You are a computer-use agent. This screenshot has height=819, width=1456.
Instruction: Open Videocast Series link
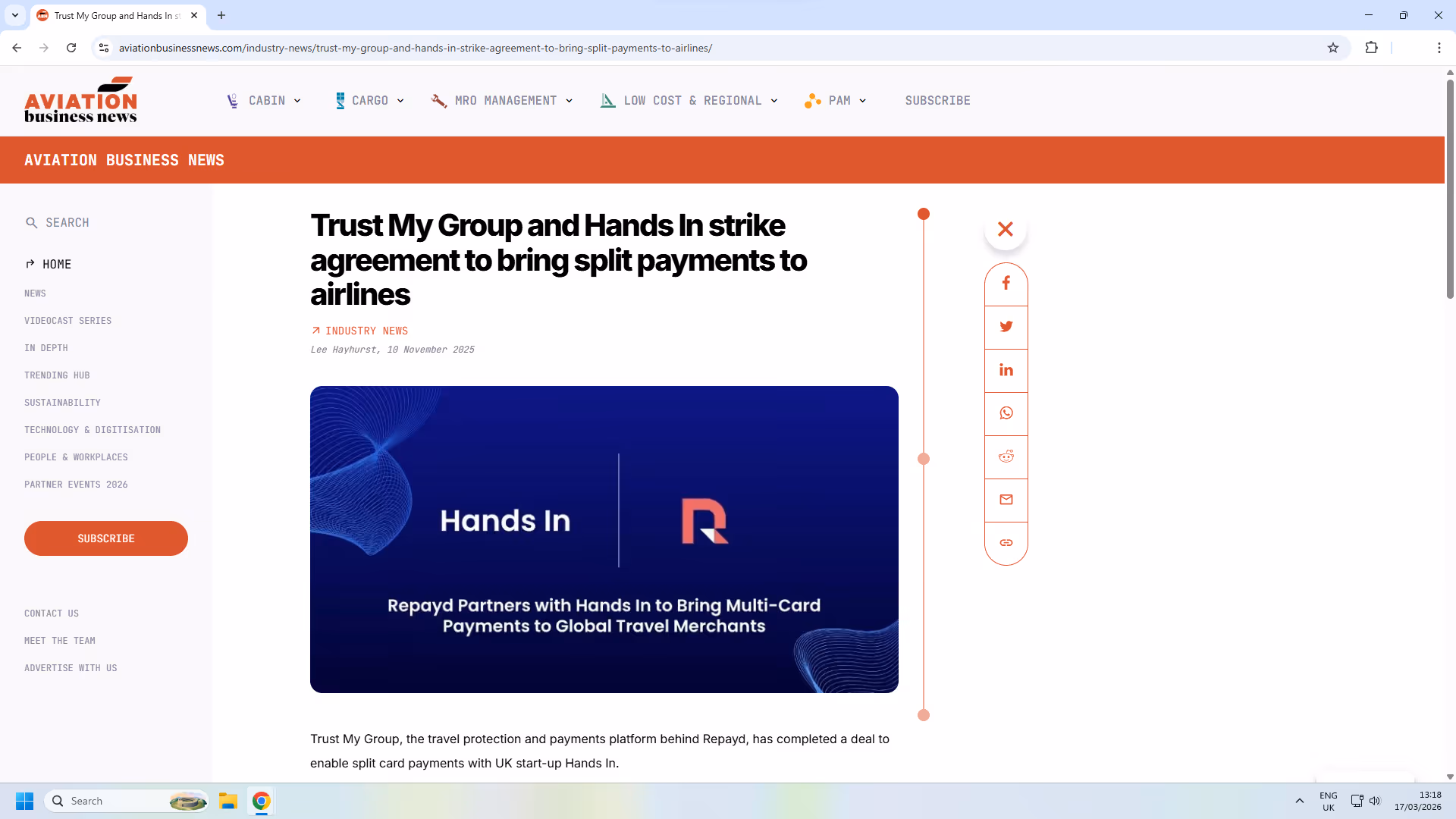67,321
